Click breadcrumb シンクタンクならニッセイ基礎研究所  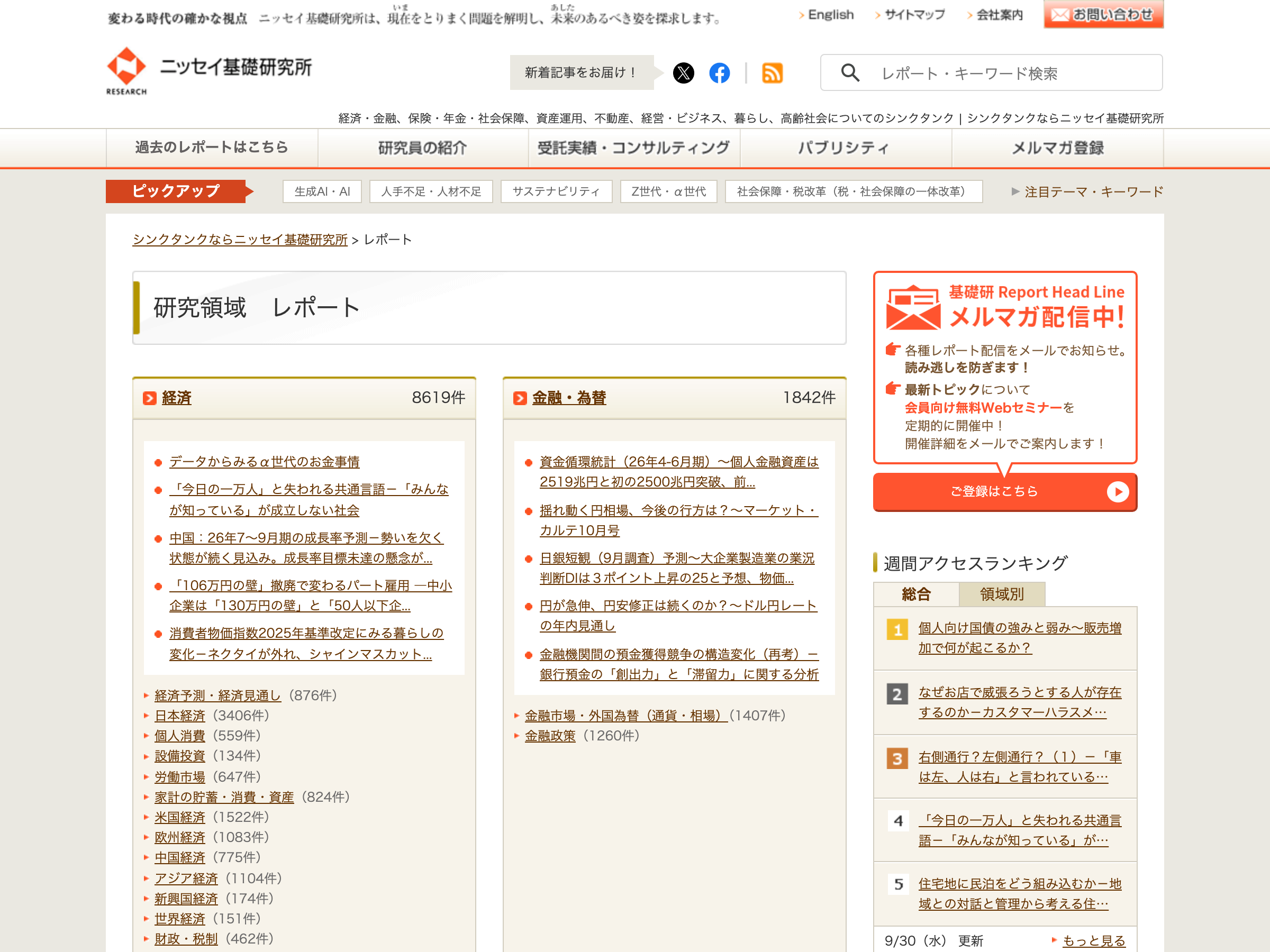coord(240,240)
